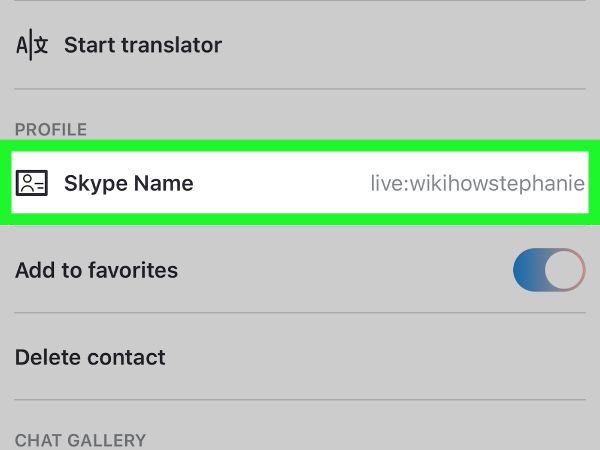This screenshot has width=600, height=450.
Task: Tap the Add to favorites label
Action: 96,270
